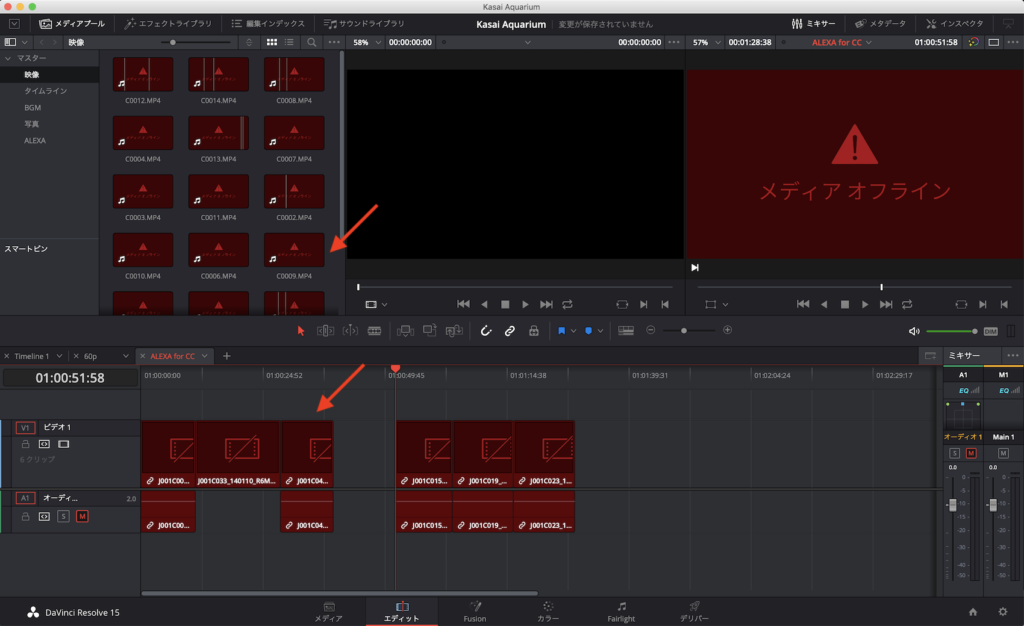Activate the blade edit tool
This screenshot has width=1024, height=626.
click(375, 330)
